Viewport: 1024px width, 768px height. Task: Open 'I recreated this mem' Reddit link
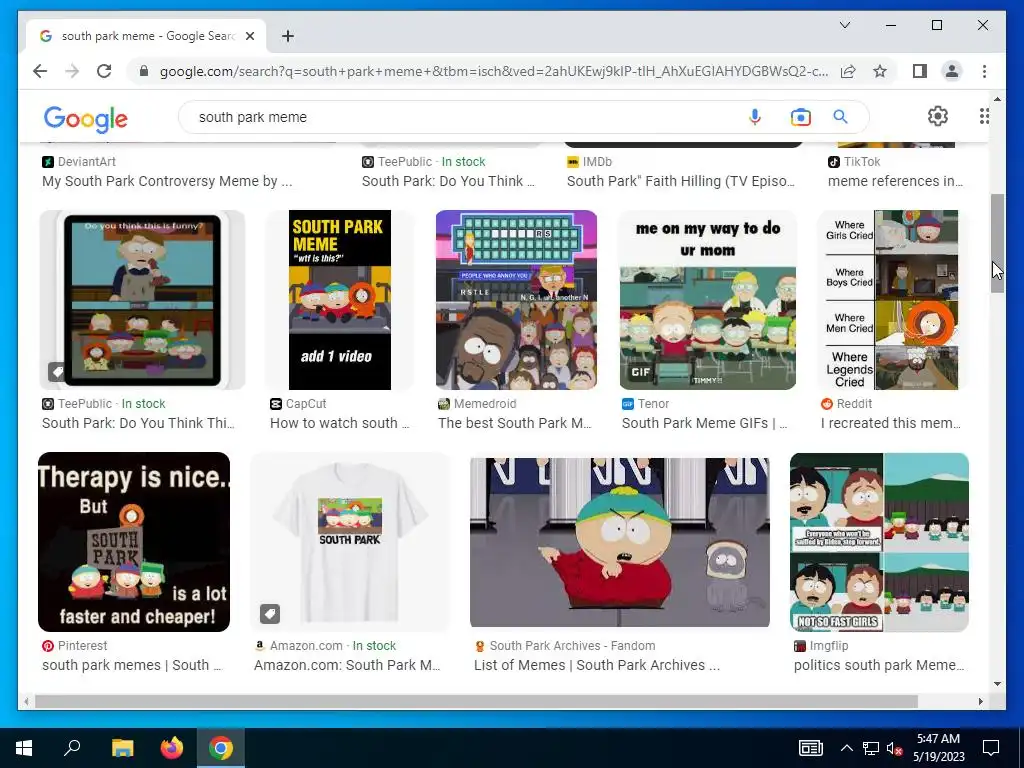(891, 423)
